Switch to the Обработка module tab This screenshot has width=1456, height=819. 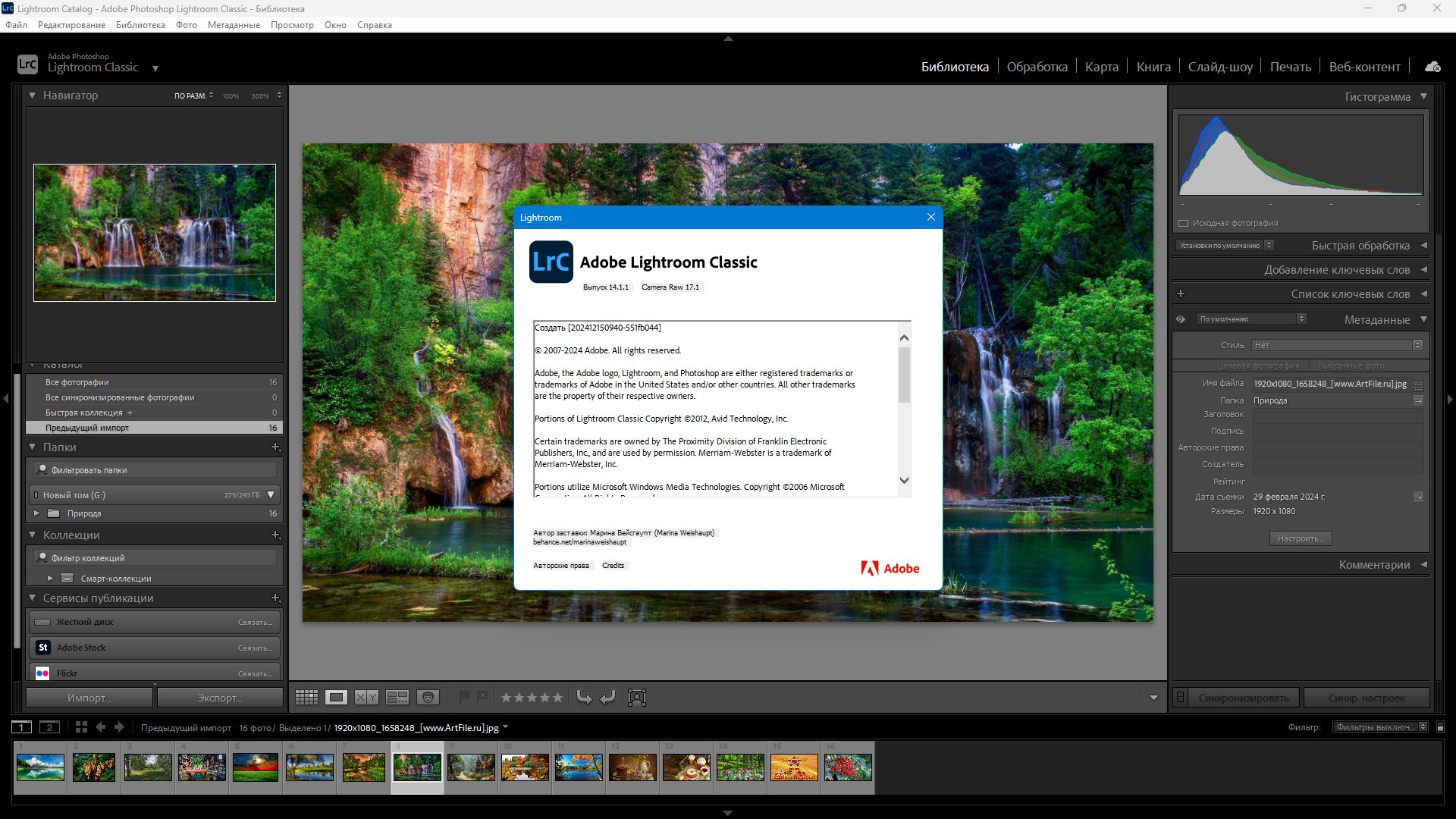click(1037, 67)
